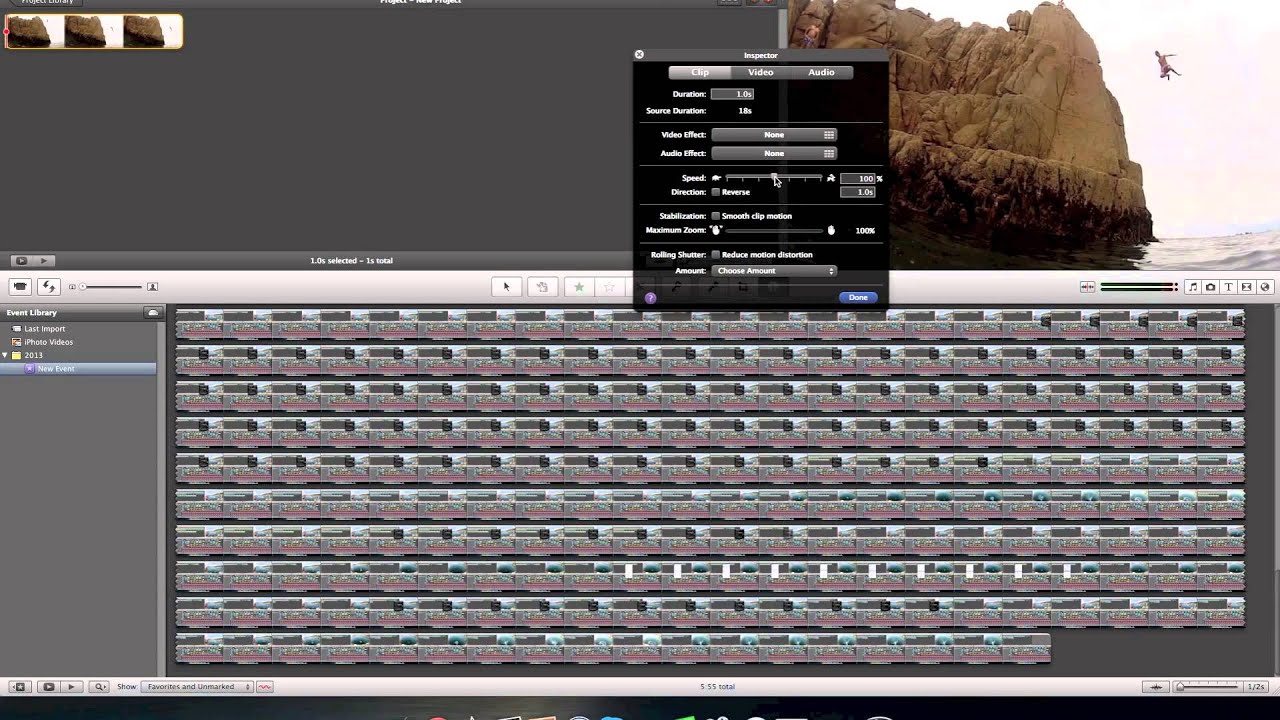Enable Reduce motion distortion checkbox

[x=715, y=255]
